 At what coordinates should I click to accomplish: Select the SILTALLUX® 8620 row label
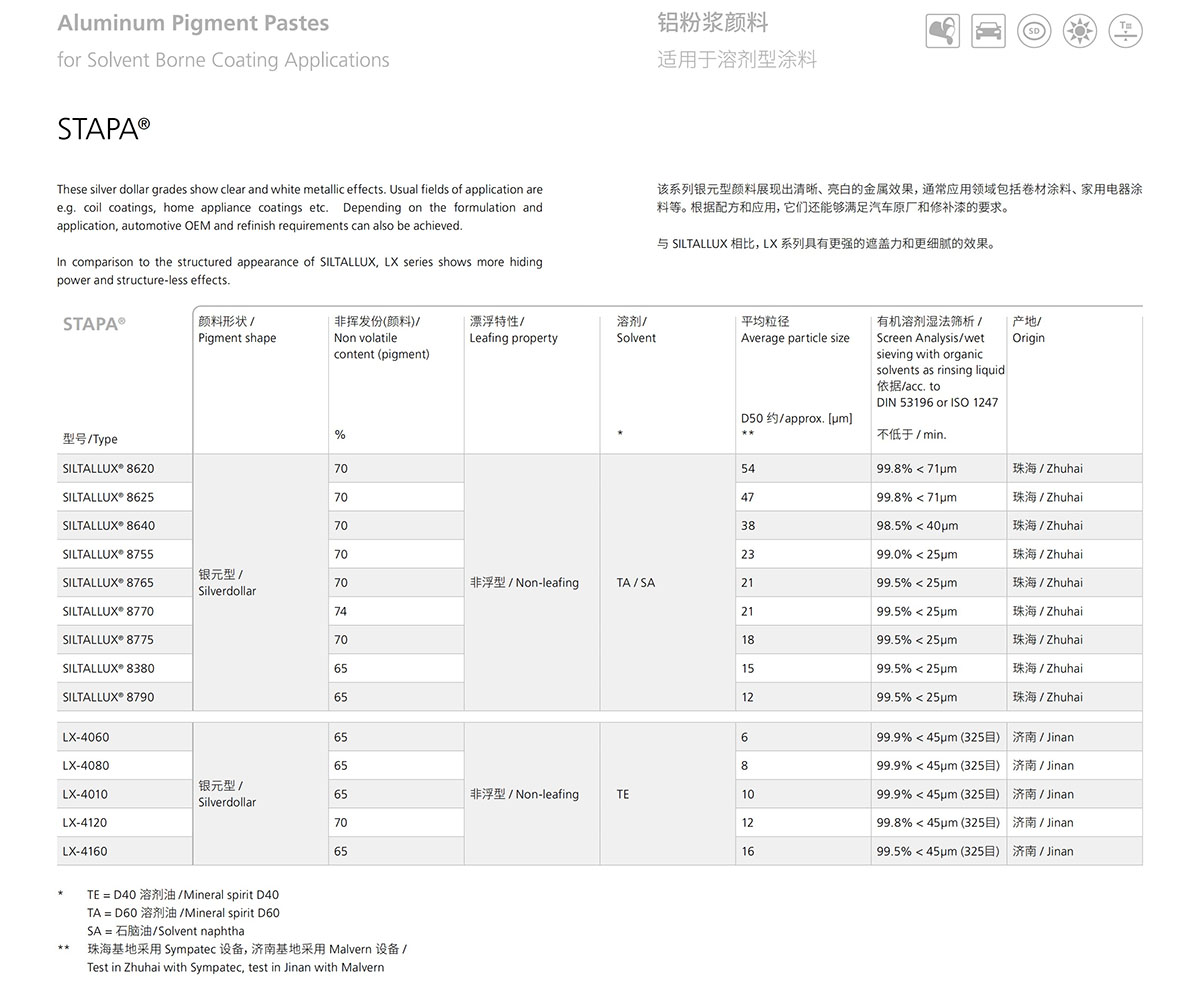(x=109, y=468)
